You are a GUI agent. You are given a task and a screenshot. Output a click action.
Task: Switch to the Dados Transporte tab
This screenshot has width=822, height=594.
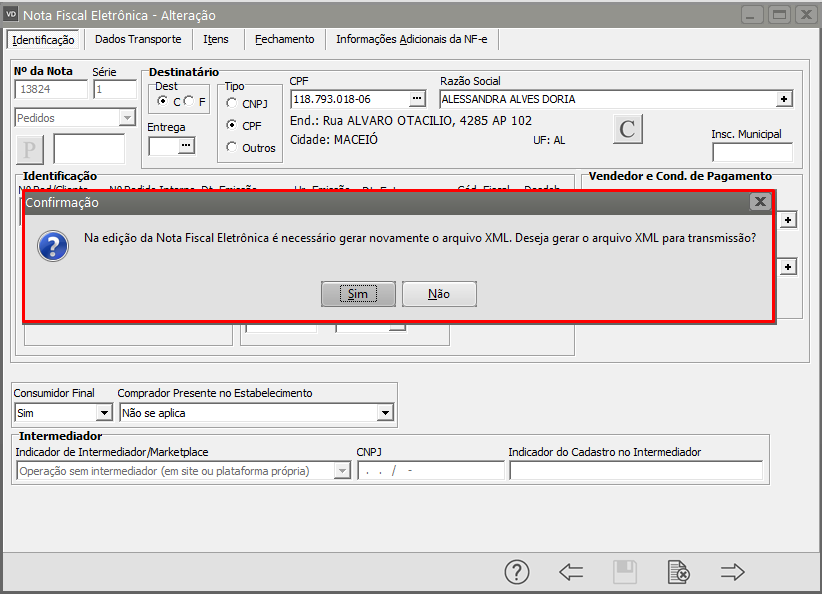pos(138,39)
